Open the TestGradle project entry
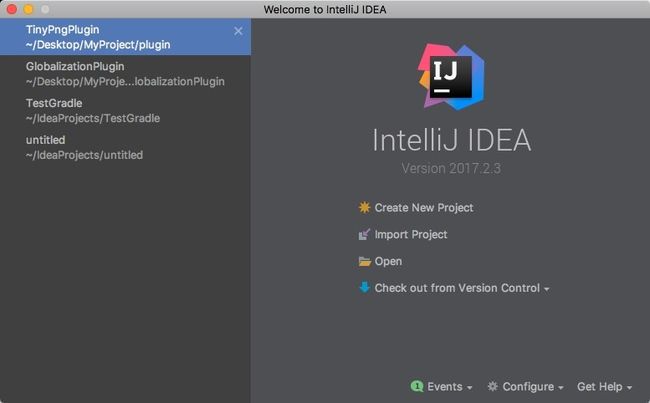 click(125, 110)
